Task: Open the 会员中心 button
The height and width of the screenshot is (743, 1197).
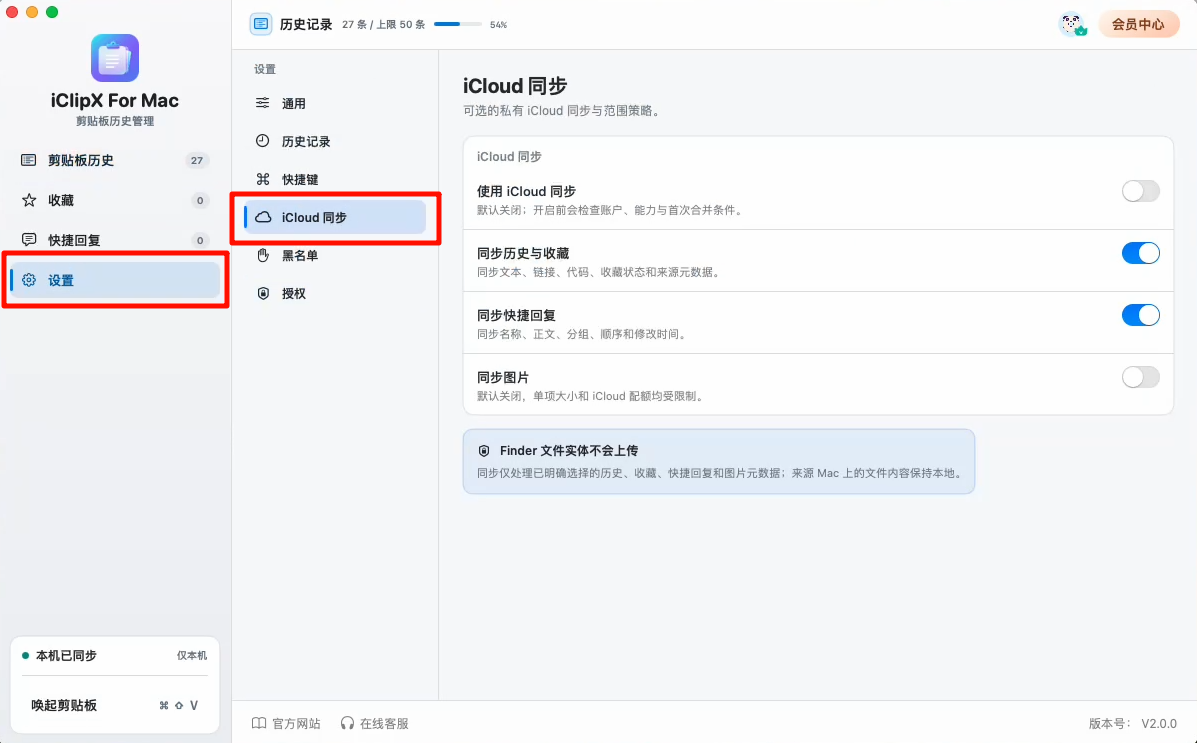Action: pyautogui.click(x=1138, y=24)
